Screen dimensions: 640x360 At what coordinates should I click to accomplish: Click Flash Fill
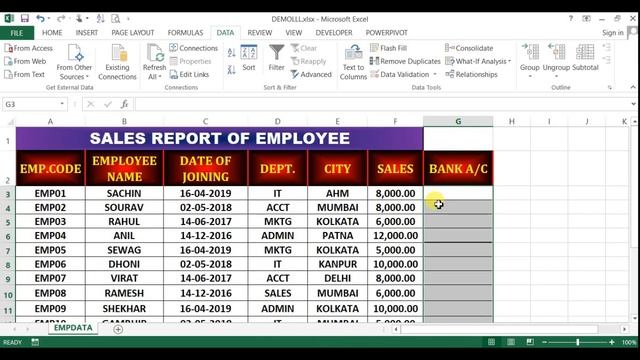click(389, 48)
